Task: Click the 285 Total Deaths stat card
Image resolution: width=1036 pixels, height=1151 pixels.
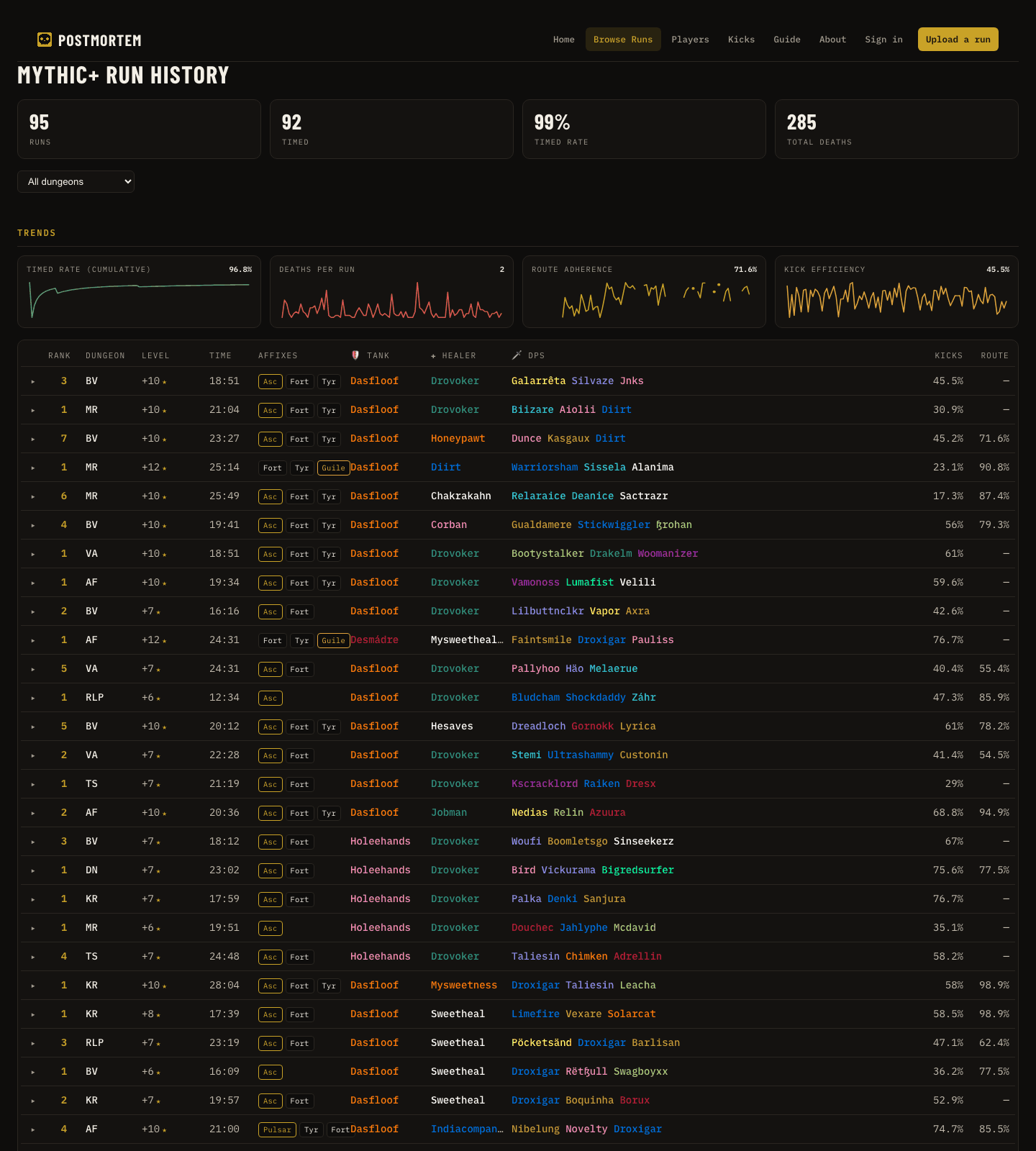Action: pyautogui.click(x=896, y=129)
